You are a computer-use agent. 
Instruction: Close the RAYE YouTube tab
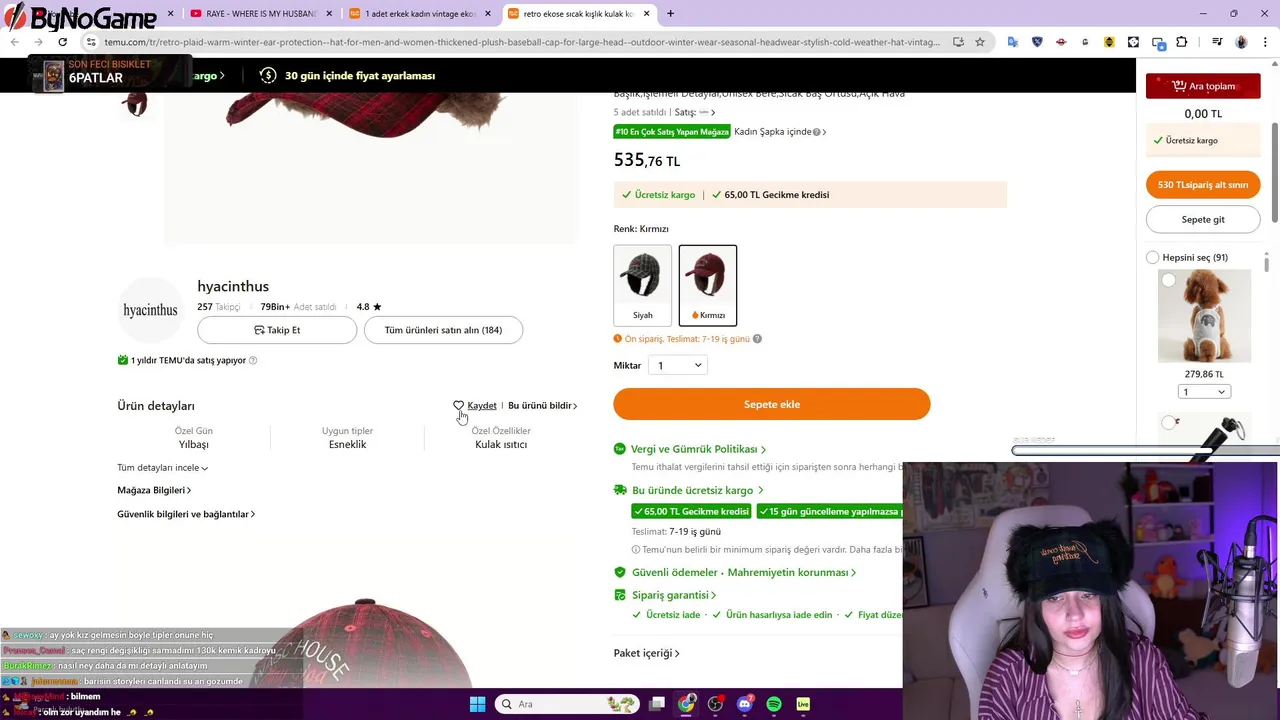[x=329, y=14]
